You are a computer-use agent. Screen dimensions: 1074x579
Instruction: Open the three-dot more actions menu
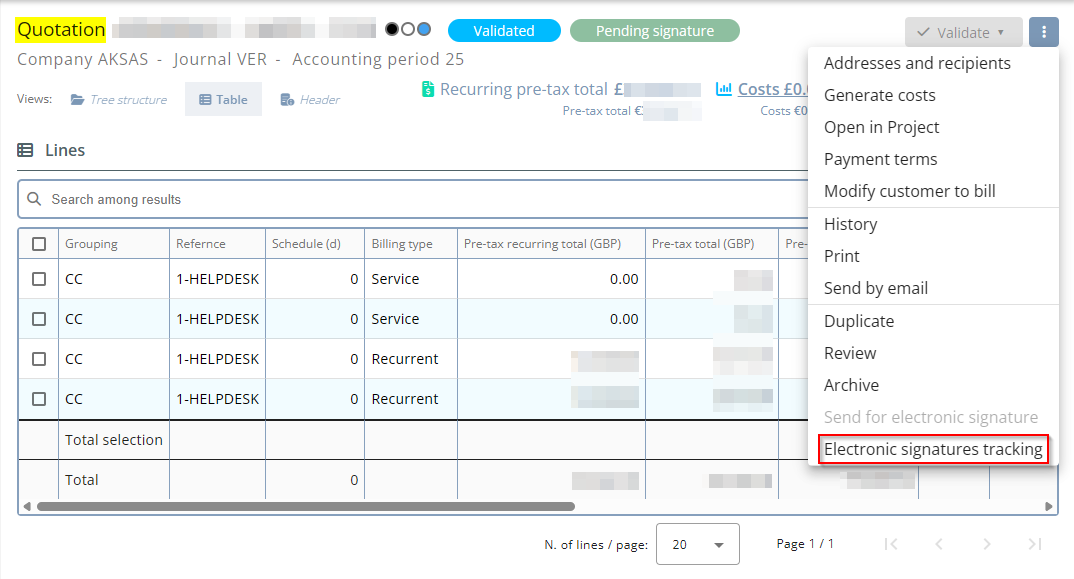pos(1043,32)
